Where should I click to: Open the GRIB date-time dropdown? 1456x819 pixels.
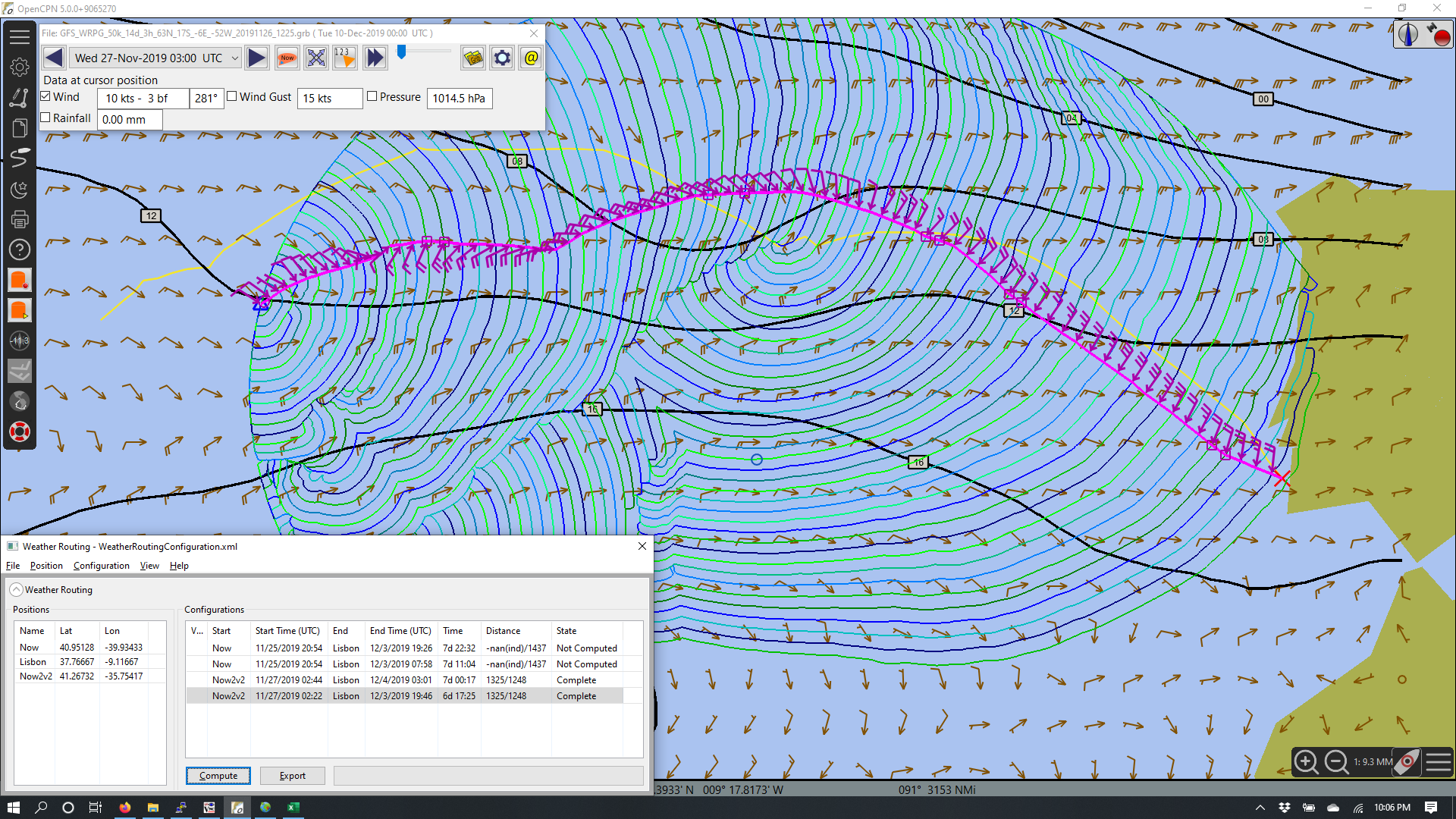[x=156, y=58]
